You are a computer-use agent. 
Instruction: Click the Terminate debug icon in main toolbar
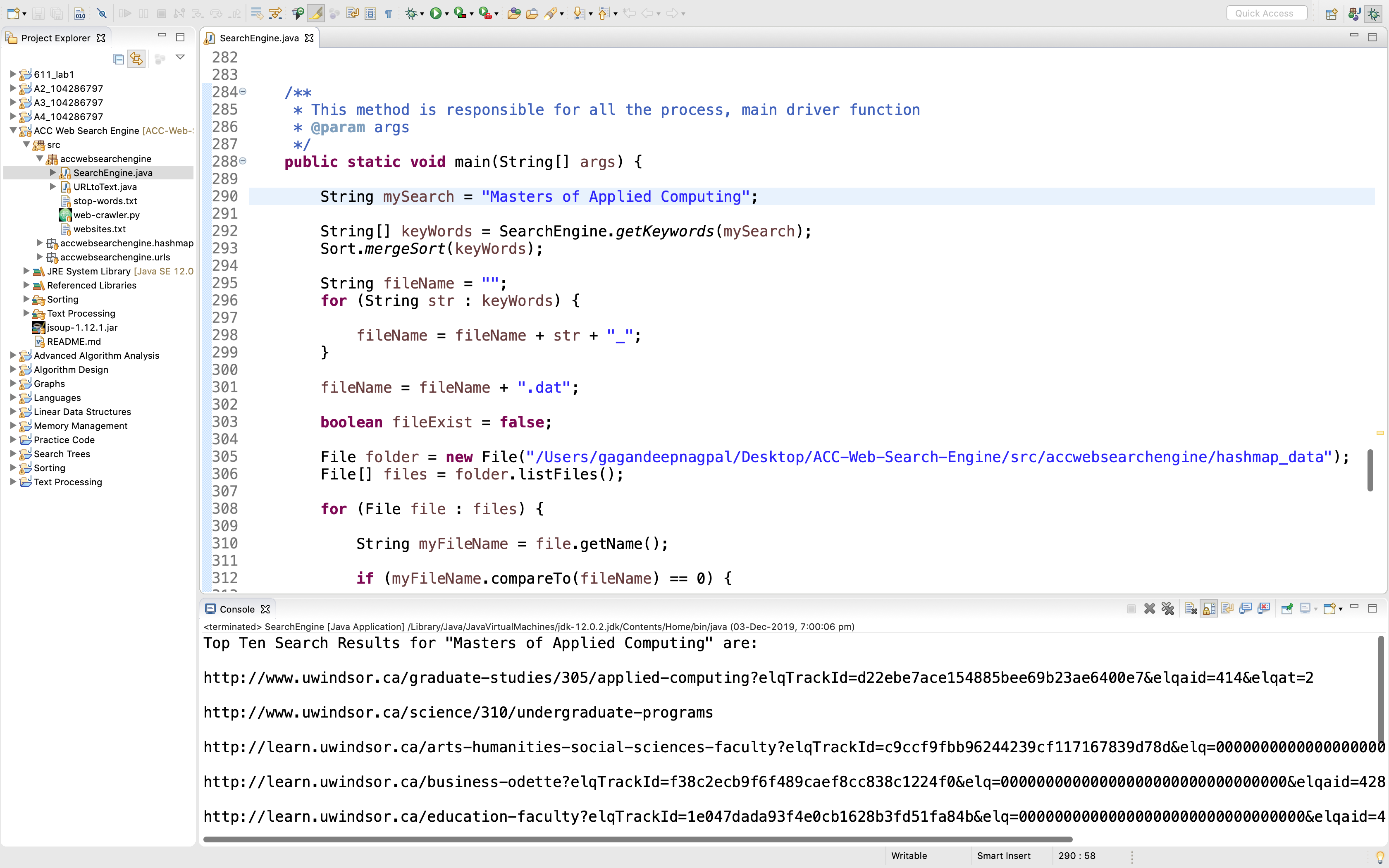click(161, 13)
